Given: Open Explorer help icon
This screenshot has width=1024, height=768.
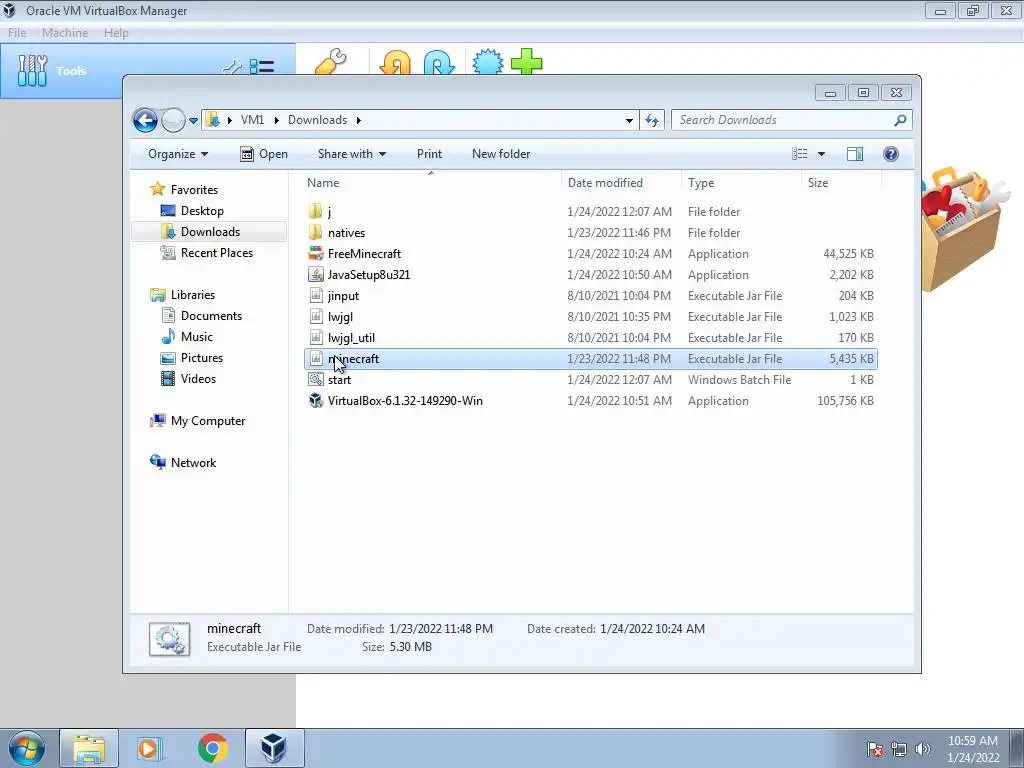Looking at the screenshot, I should (x=891, y=153).
